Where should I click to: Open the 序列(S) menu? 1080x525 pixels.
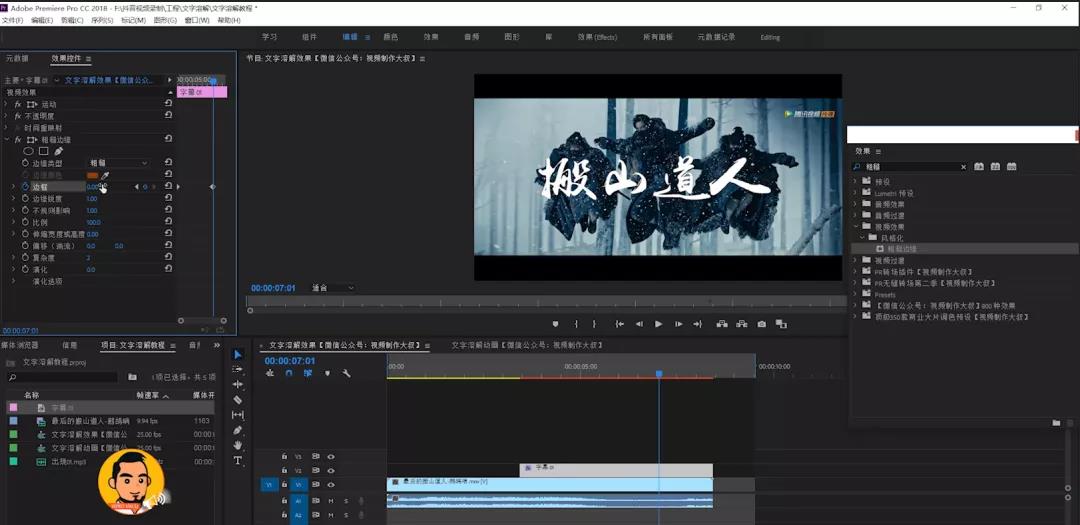(101, 21)
